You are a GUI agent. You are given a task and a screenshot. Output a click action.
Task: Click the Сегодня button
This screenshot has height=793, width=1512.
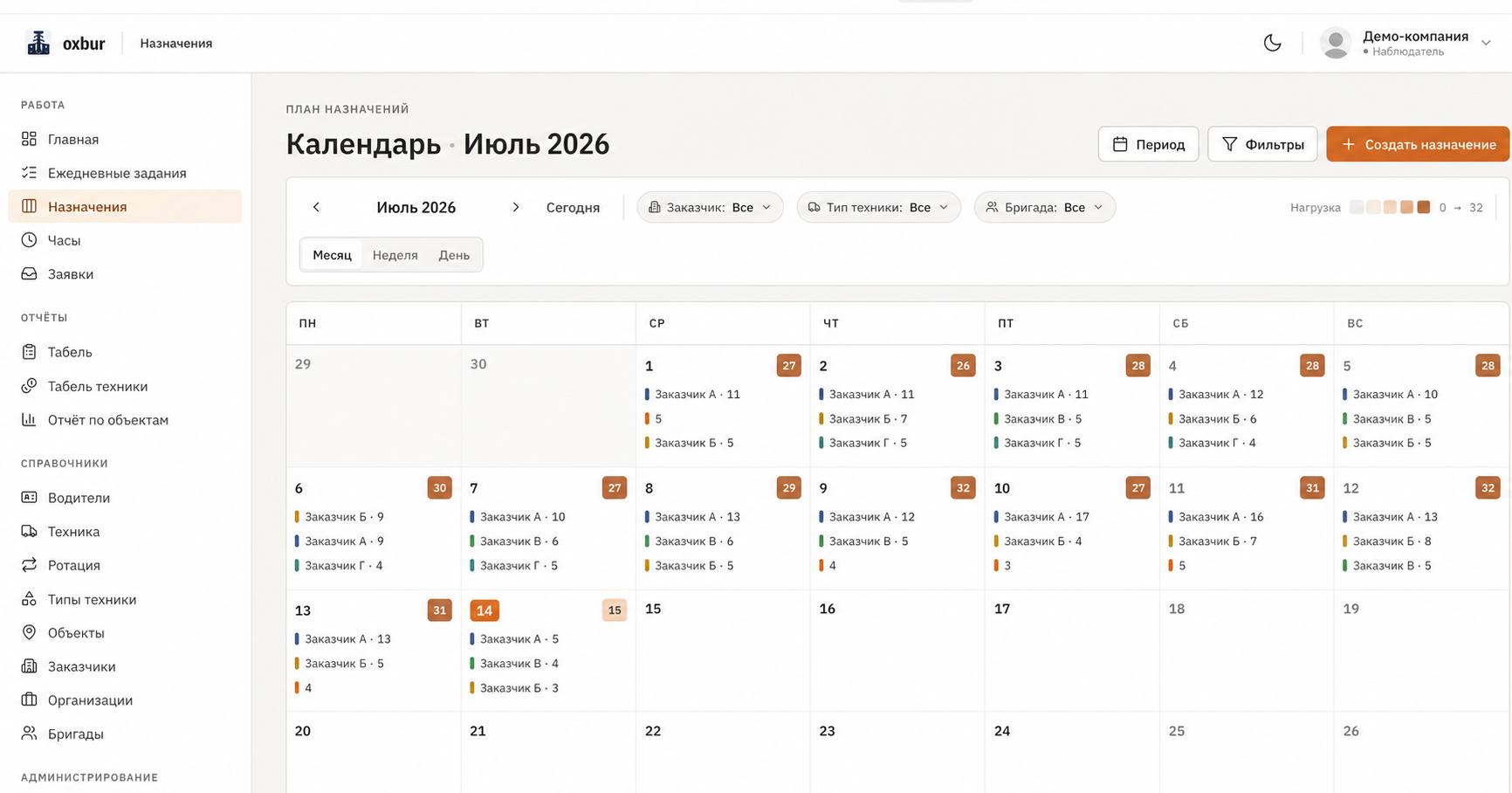(573, 207)
